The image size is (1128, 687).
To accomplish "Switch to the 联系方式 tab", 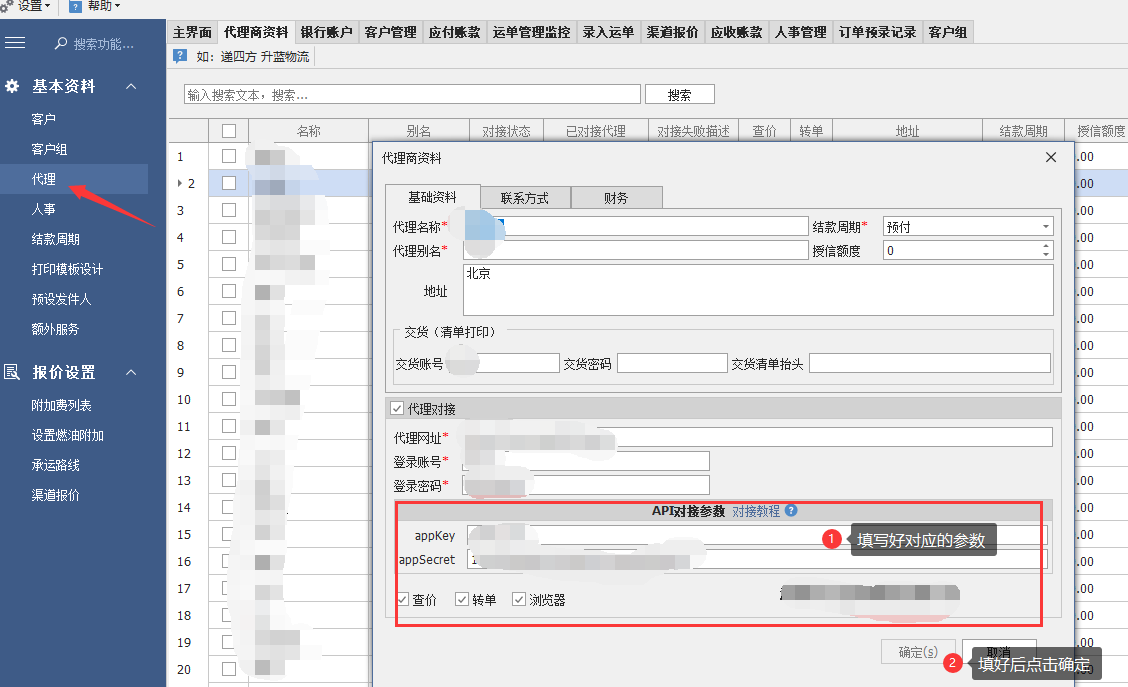I will [x=525, y=198].
